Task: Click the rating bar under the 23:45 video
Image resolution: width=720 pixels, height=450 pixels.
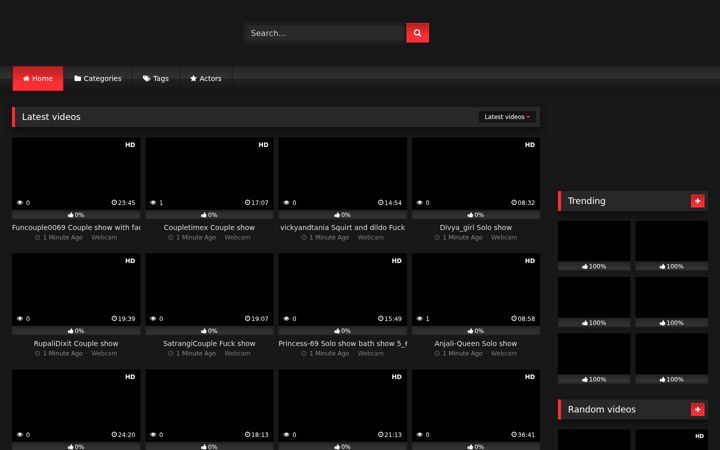Action: click(76, 214)
